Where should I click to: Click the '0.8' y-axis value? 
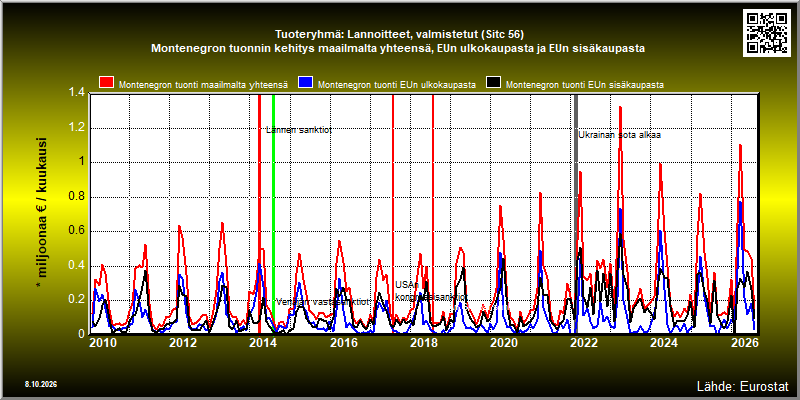[76, 196]
